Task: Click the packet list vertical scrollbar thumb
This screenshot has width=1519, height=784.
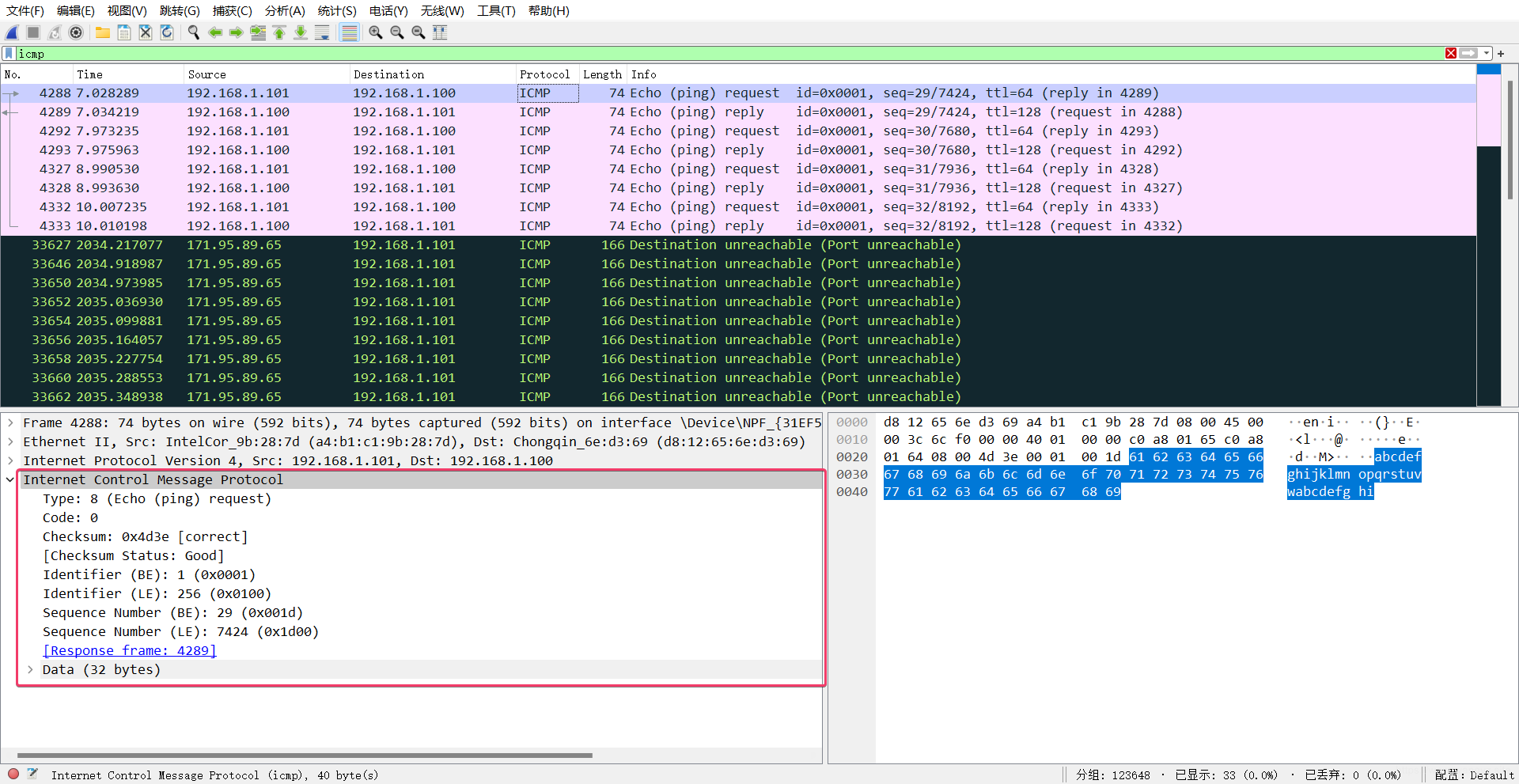Action: (x=1510, y=138)
